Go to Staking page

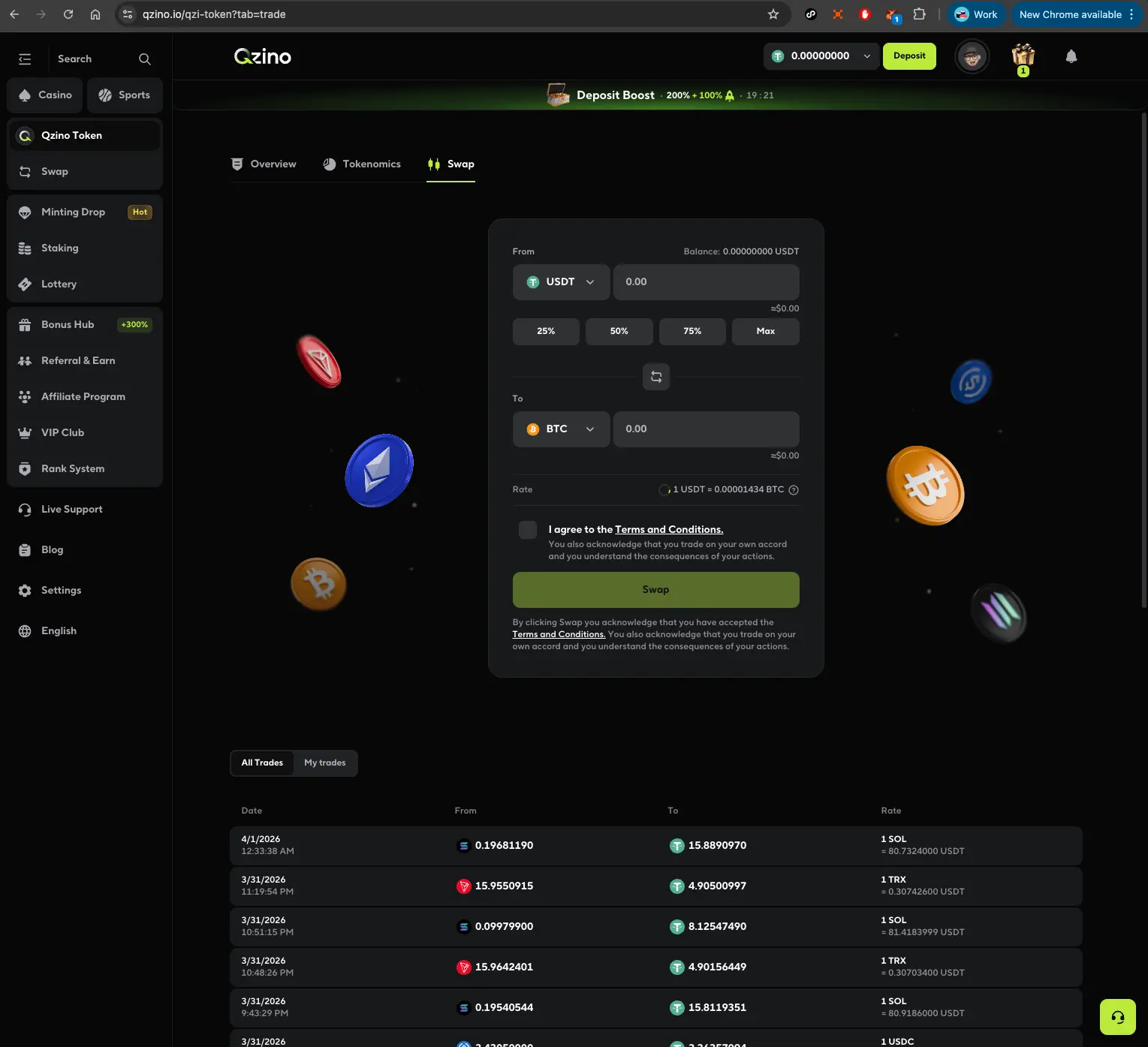(85, 248)
